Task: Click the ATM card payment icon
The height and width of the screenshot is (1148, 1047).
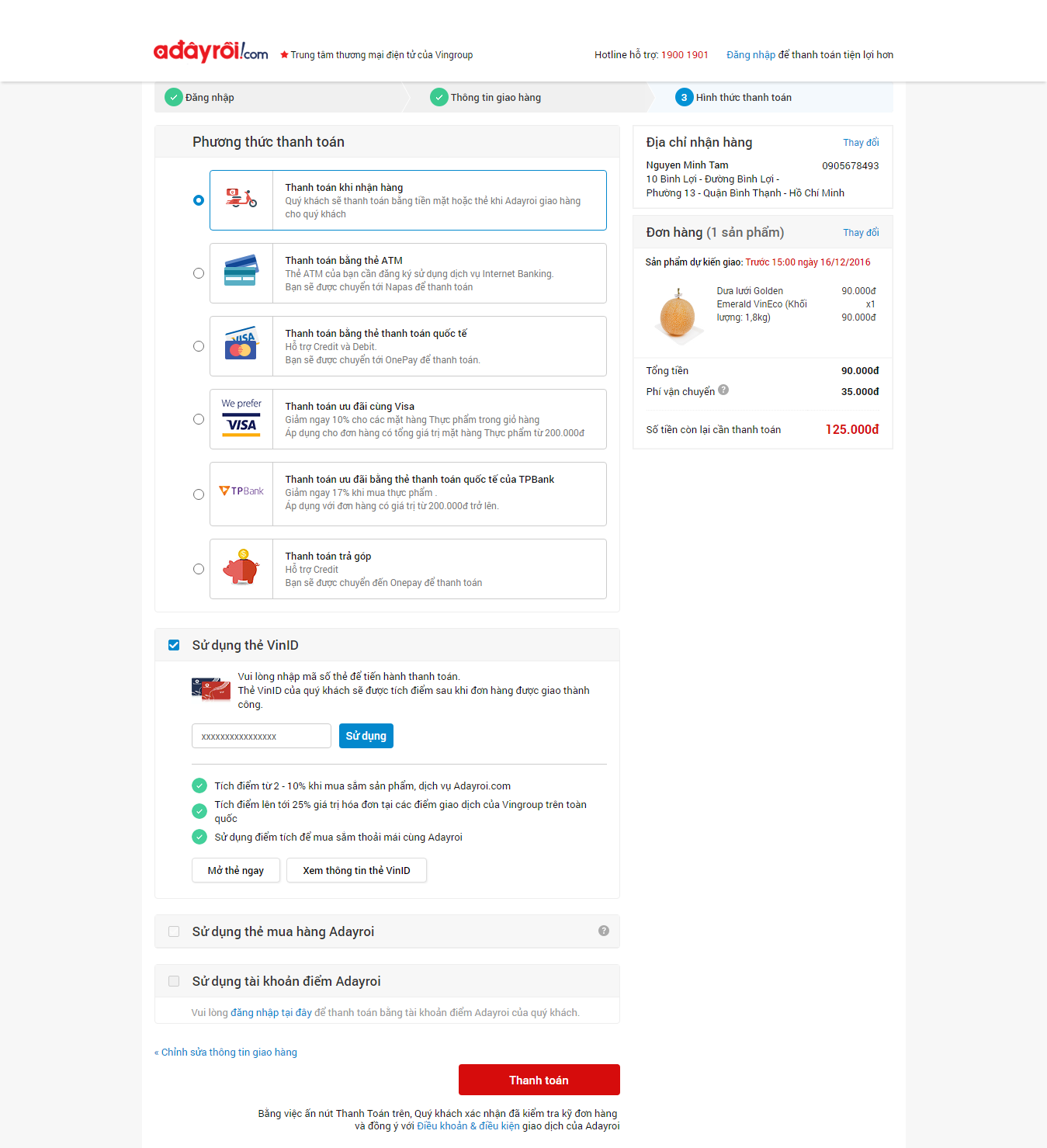Action: (241, 272)
